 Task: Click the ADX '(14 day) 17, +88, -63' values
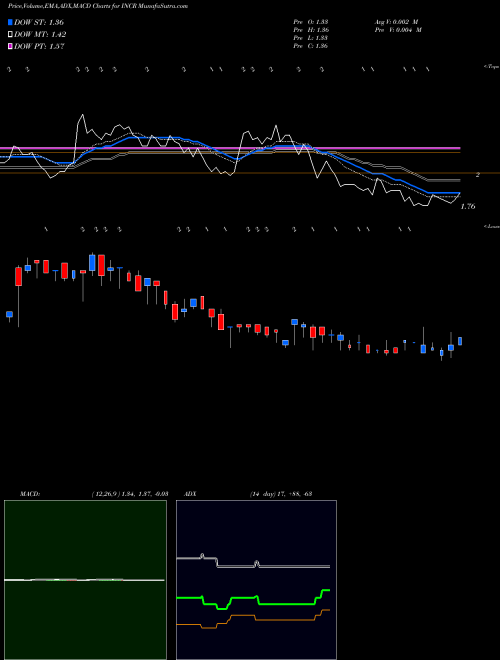pyautogui.click(x=280, y=494)
